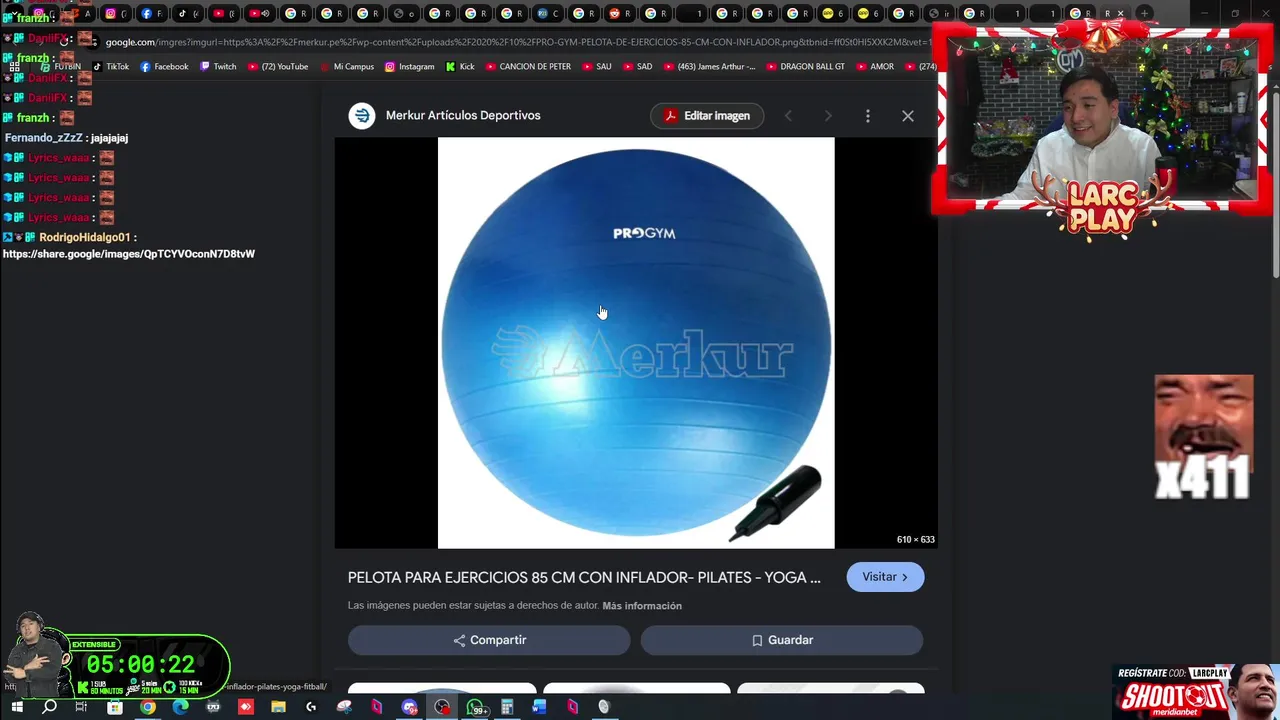Click the Compartir button
The height and width of the screenshot is (720, 1280).
(489, 640)
